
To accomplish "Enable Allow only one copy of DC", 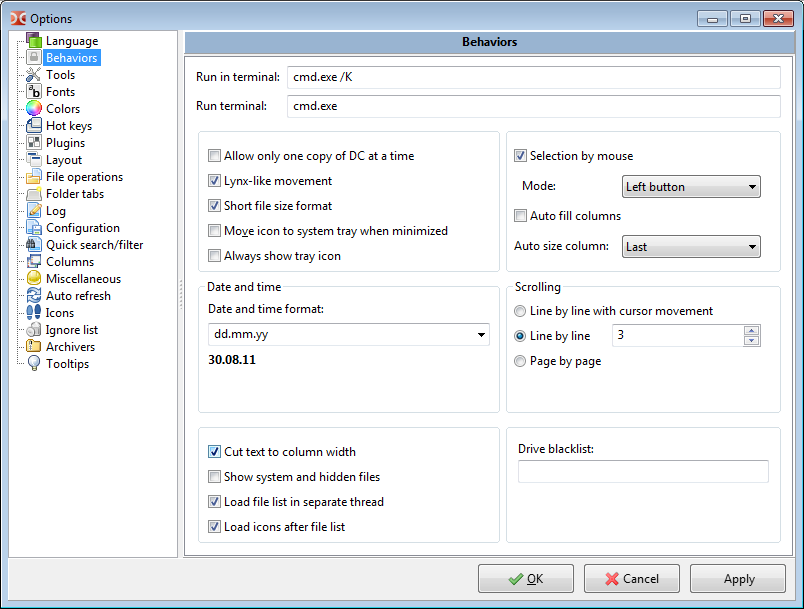I will pos(214,155).
